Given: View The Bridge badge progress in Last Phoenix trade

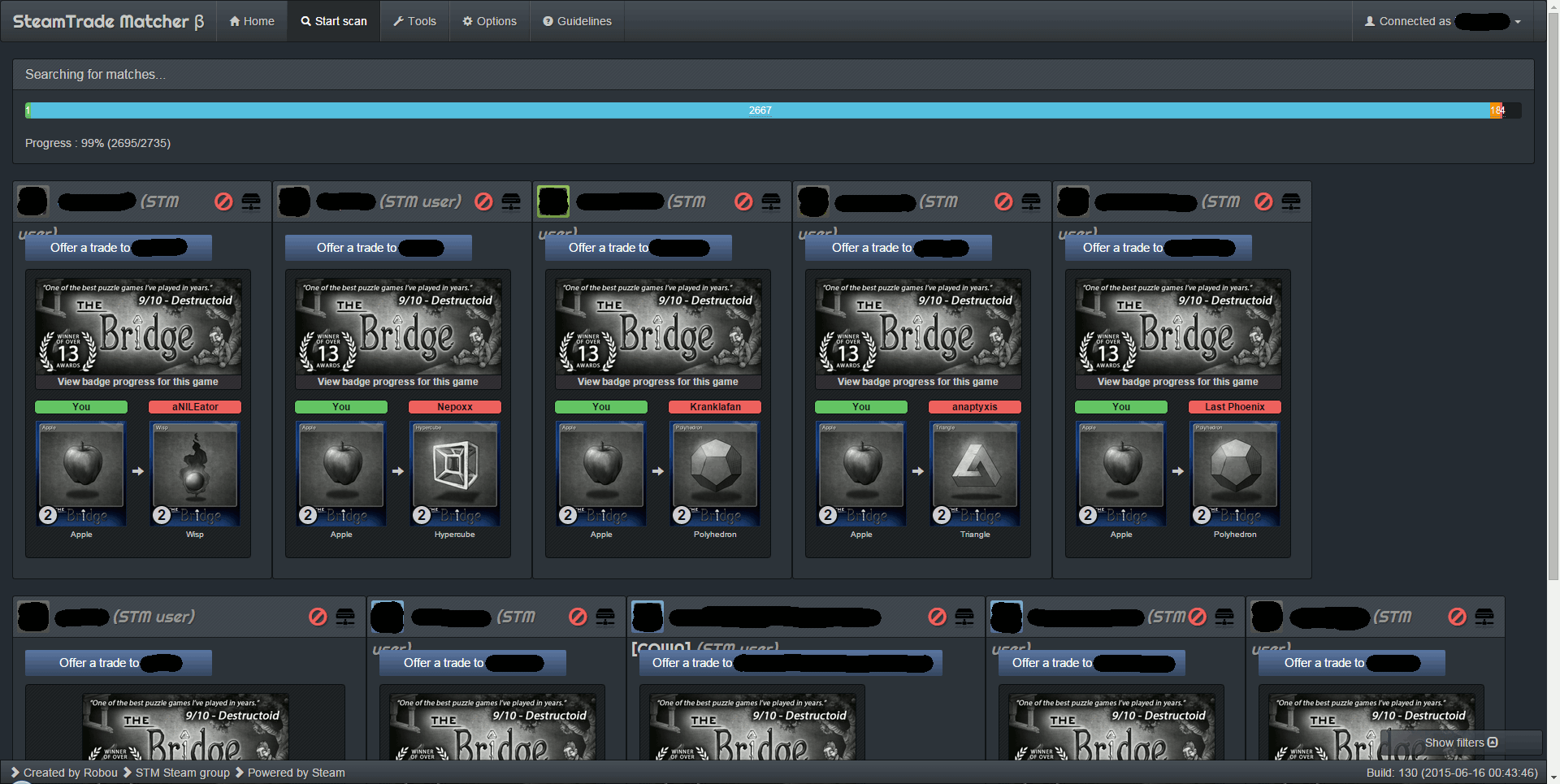Looking at the screenshot, I should pyautogui.click(x=1178, y=382).
